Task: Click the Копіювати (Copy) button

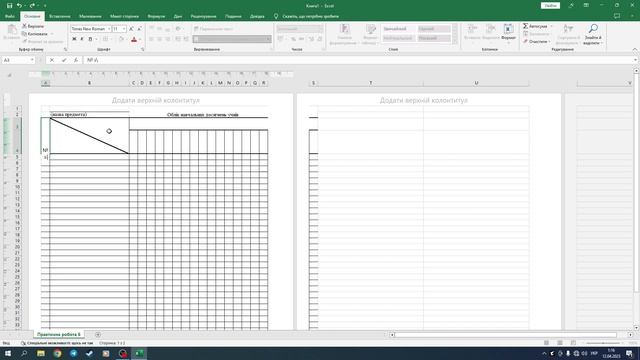Action: pos(35,34)
